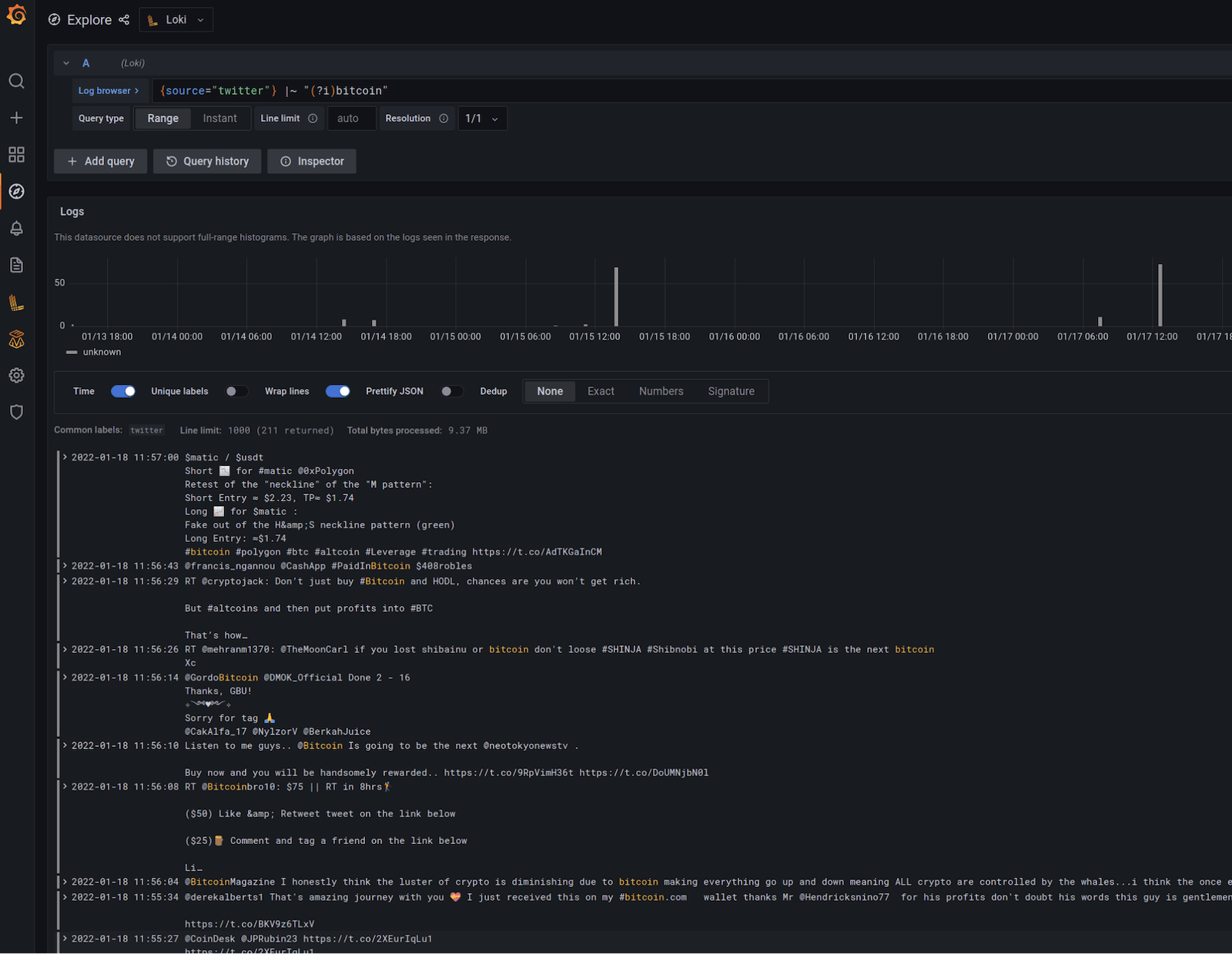1232x954 pixels.
Task: Switch query type to Instant
Action: (220, 118)
